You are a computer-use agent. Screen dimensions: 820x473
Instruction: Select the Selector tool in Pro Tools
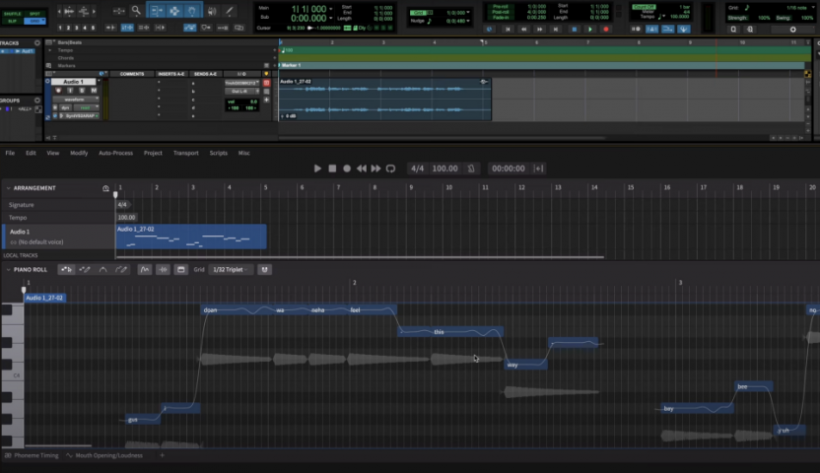tap(174, 10)
